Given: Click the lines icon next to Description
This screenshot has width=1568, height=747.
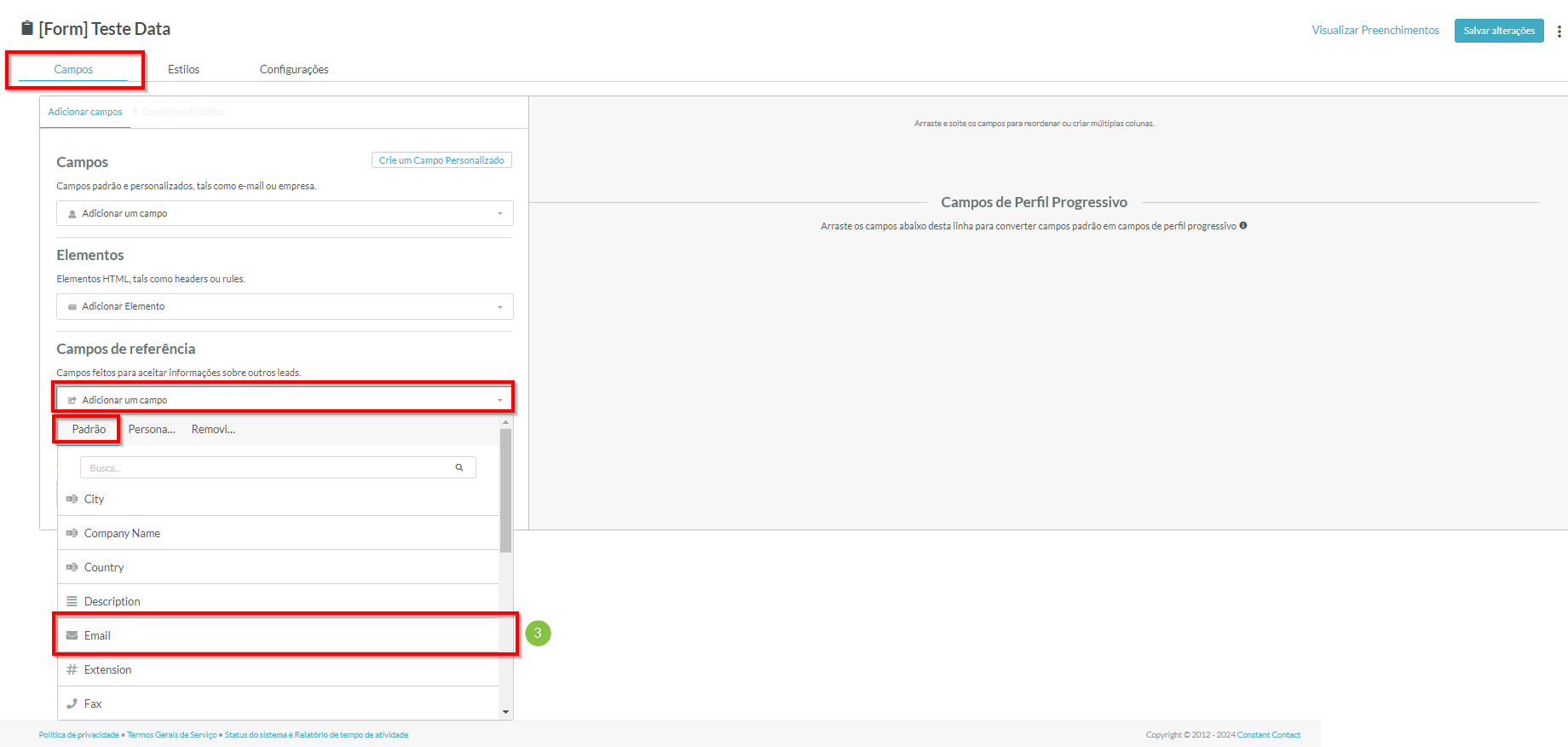Looking at the screenshot, I should coord(72,601).
